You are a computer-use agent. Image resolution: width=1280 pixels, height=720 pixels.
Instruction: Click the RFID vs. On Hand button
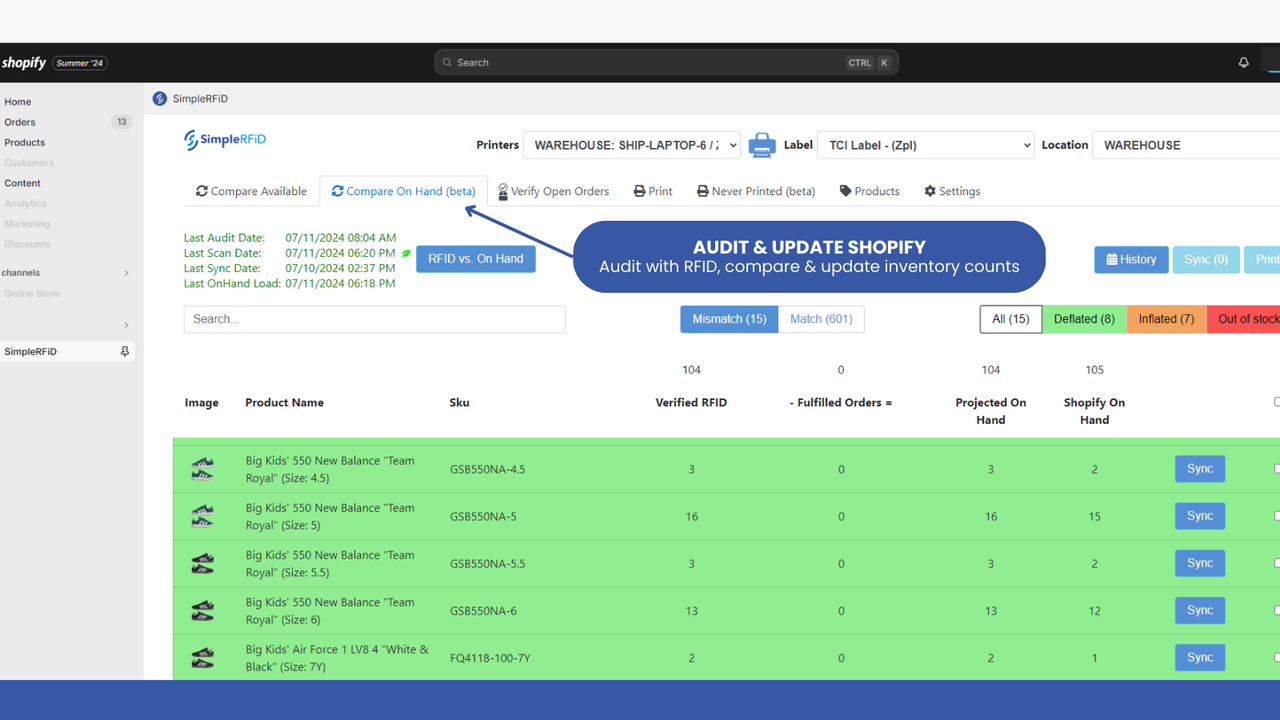[x=476, y=259]
